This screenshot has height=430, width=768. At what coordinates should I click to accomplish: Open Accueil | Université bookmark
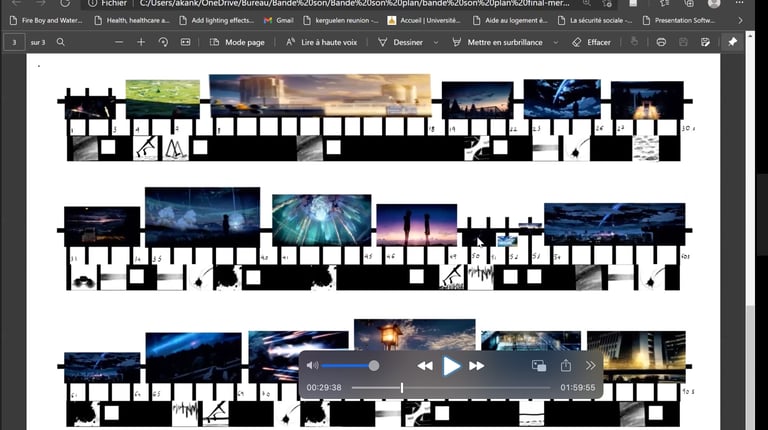pyautogui.click(x=425, y=21)
